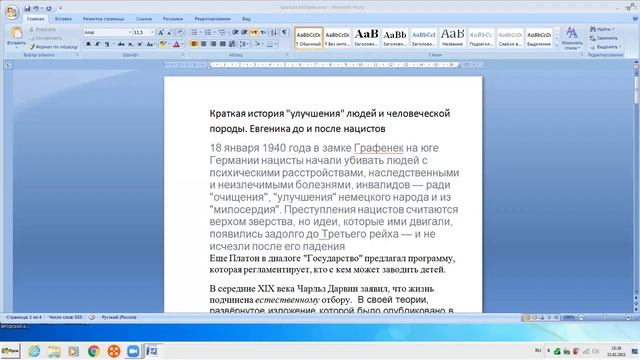This screenshot has height=360, width=640.
Task: Open Изменить стили menu
Action: click(571, 38)
